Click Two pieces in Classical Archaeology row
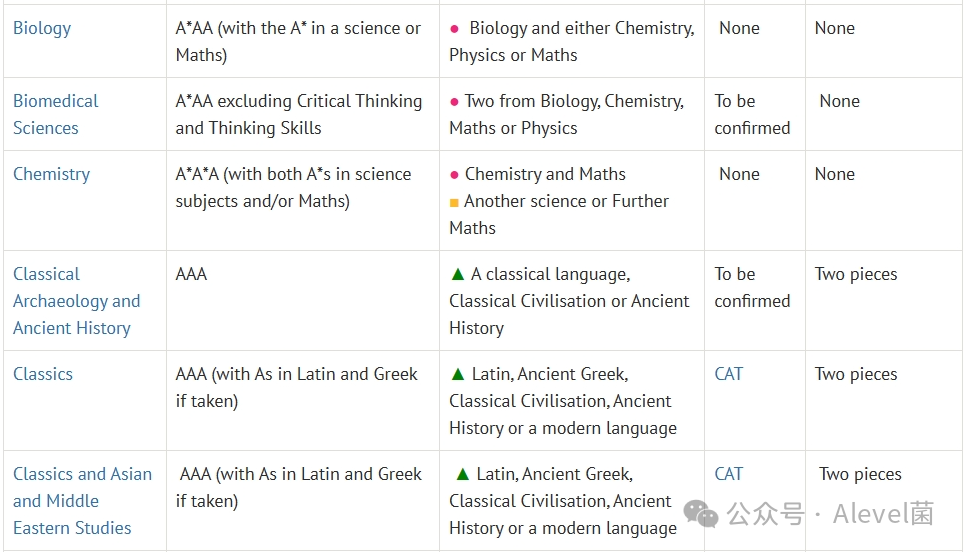 point(856,274)
